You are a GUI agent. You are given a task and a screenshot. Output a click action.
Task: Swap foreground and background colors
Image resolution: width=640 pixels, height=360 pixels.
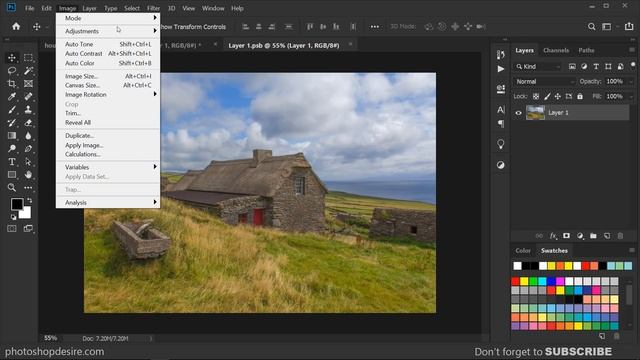pyautogui.click(x=29, y=200)
